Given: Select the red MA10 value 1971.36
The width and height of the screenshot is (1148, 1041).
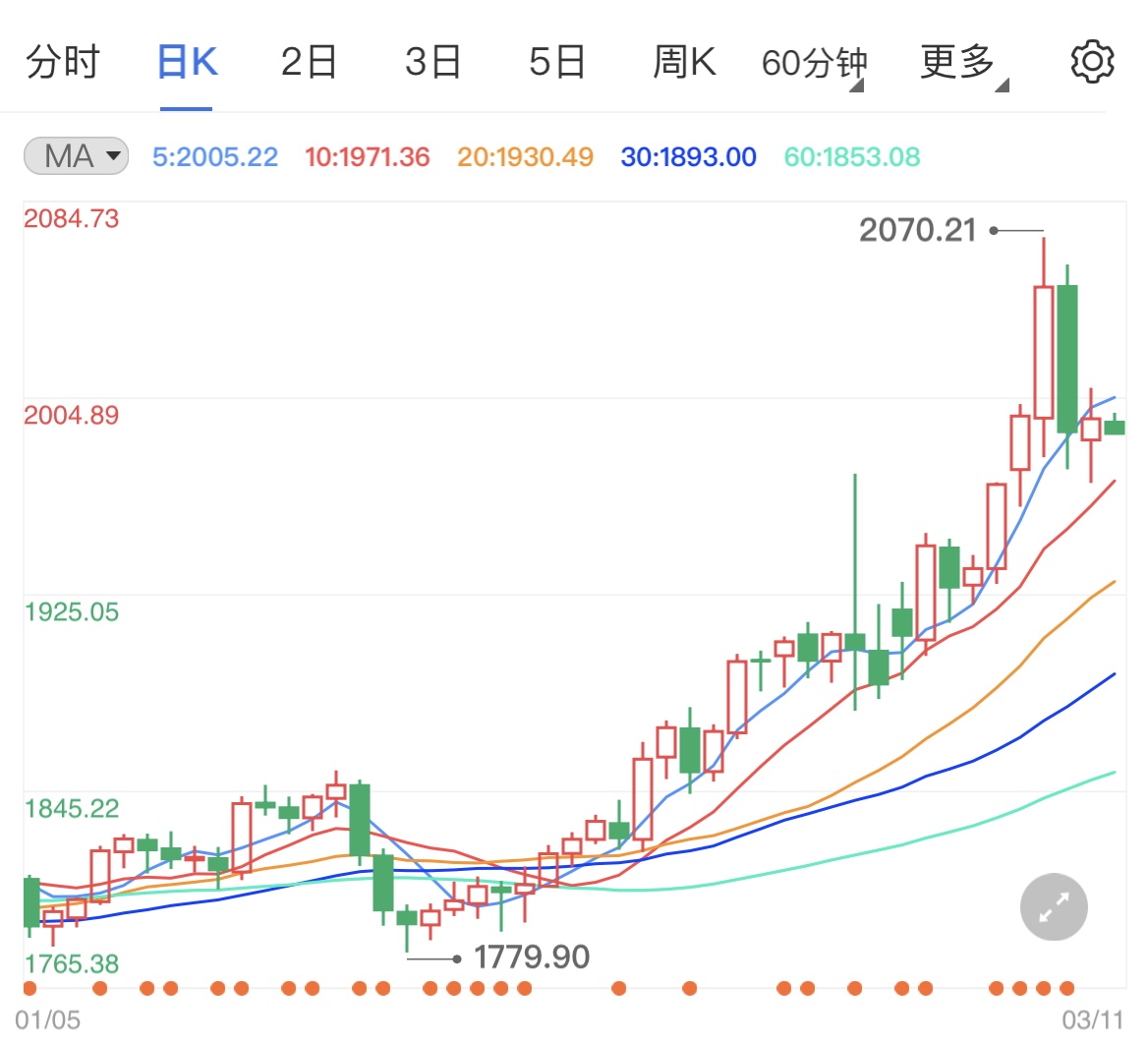Looking at the screenshot, I should [367, 157].
